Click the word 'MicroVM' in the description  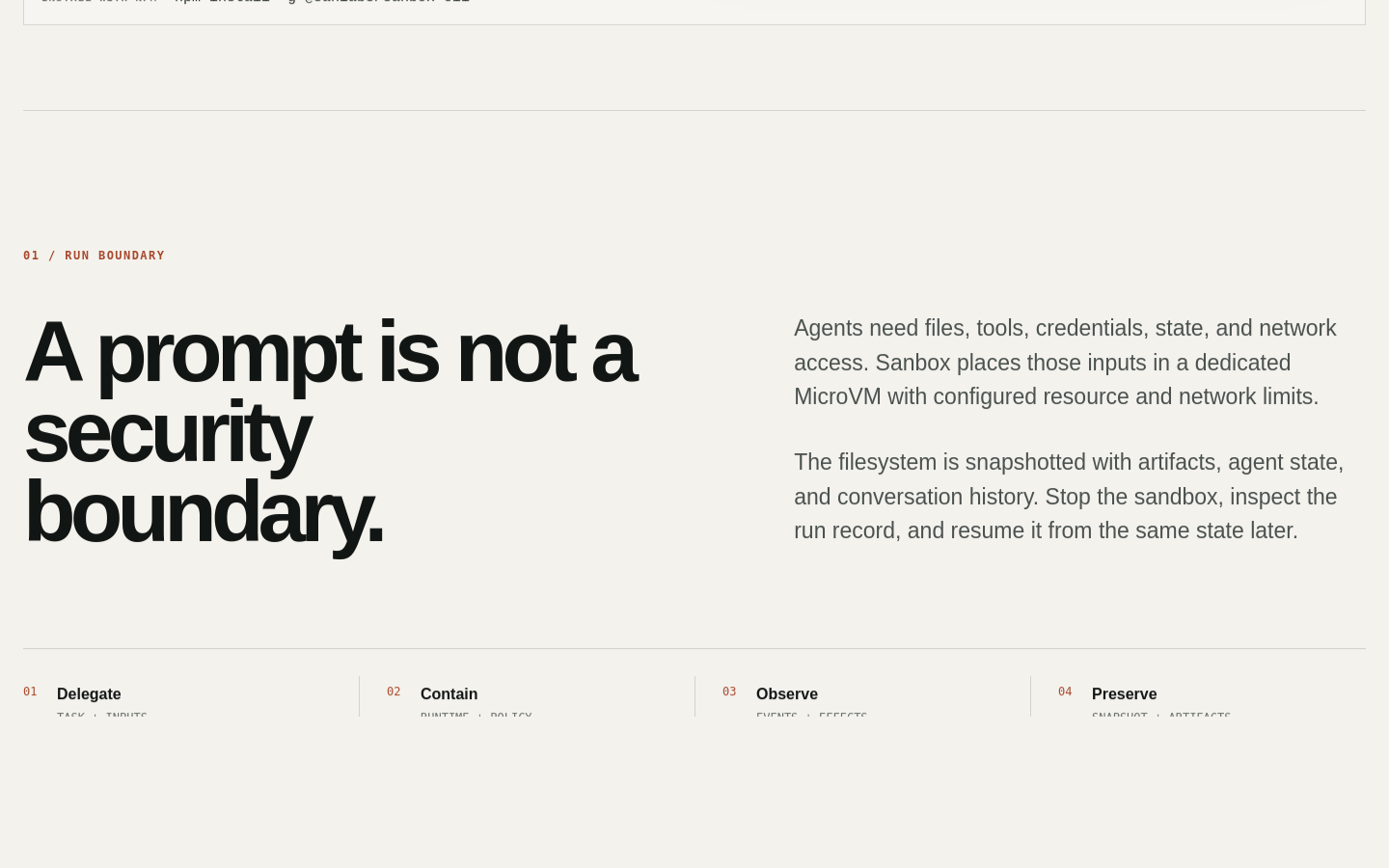tap(837, 396)
